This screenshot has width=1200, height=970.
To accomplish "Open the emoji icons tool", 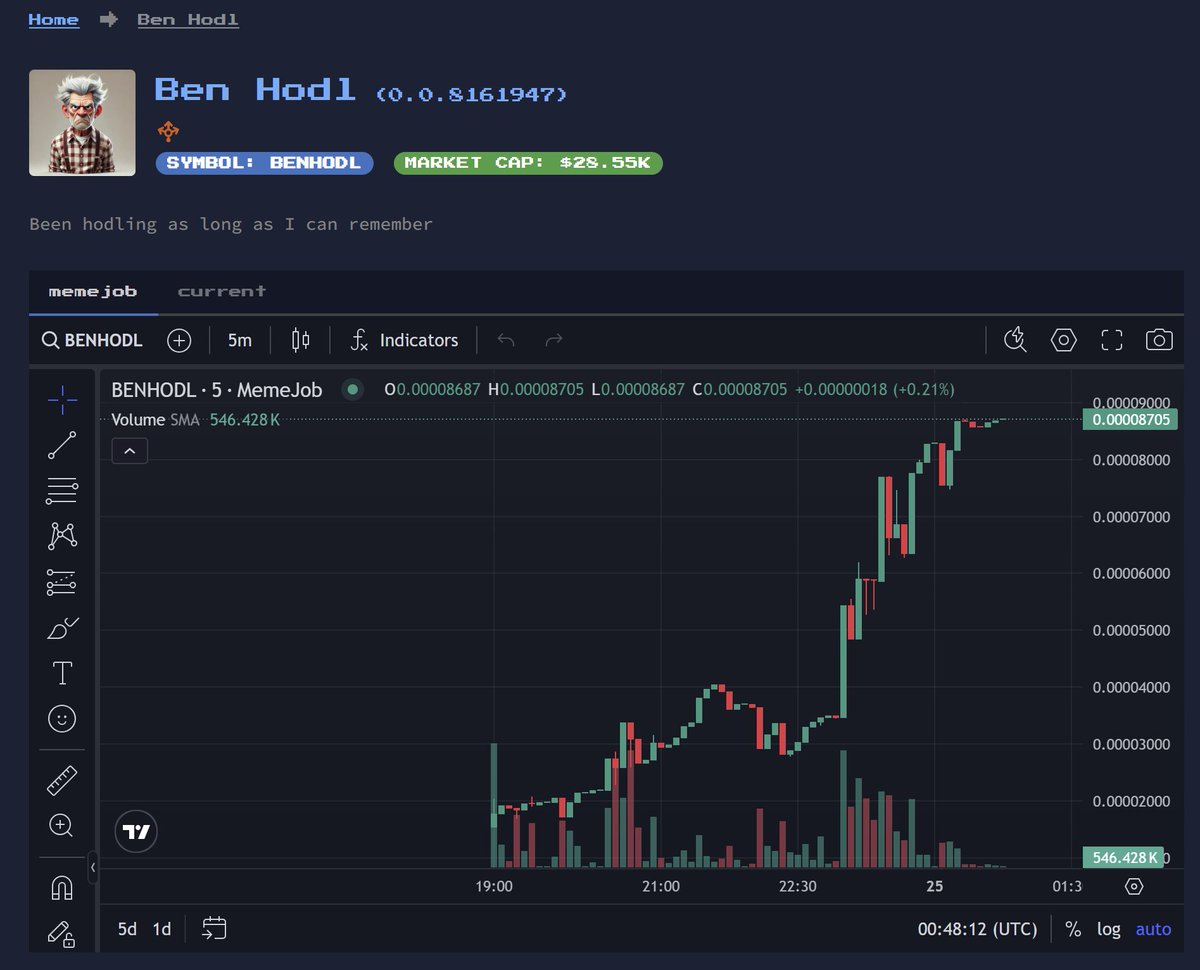I will (62, 719).
